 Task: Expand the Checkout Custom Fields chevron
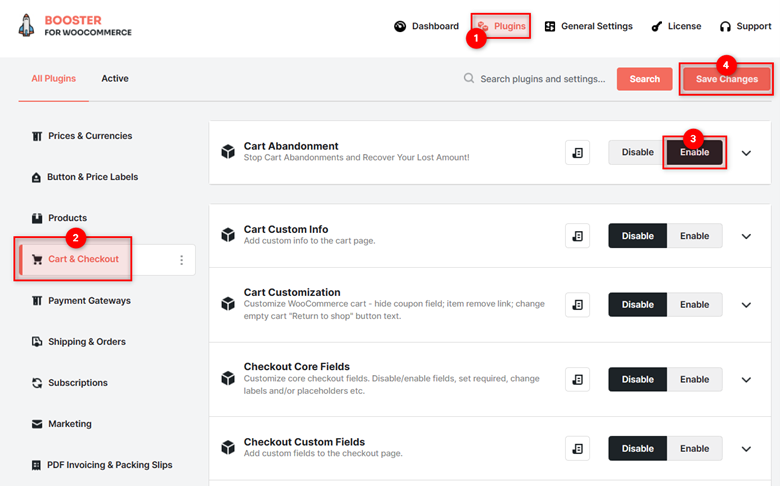[x=746, y=449]
